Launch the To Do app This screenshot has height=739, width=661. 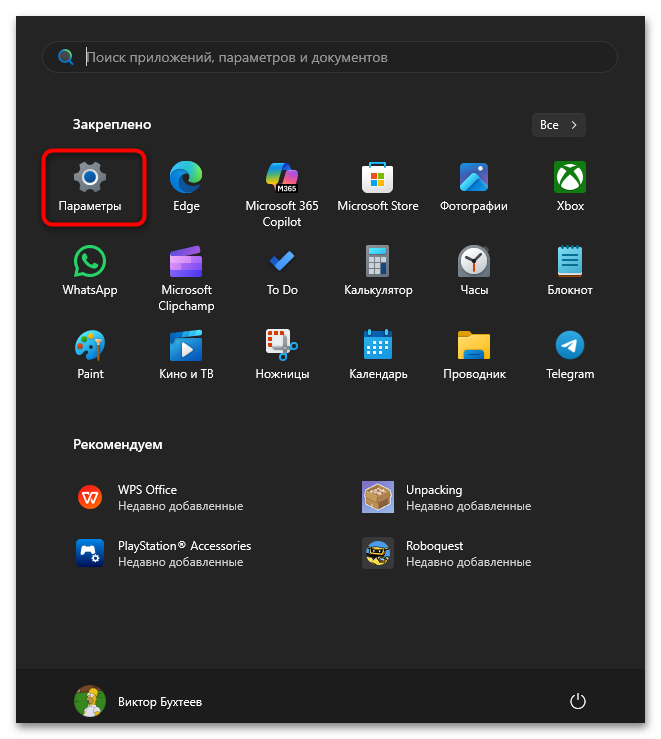(282, 271)
